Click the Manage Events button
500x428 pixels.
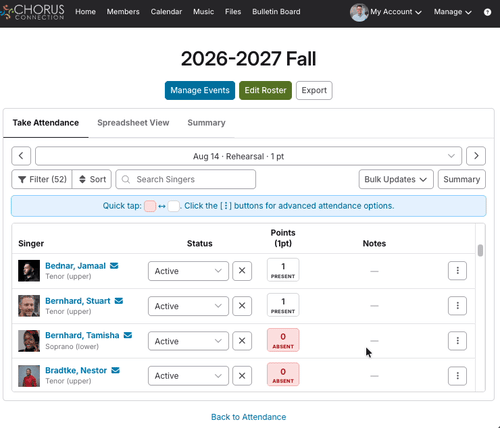[200, 90]
